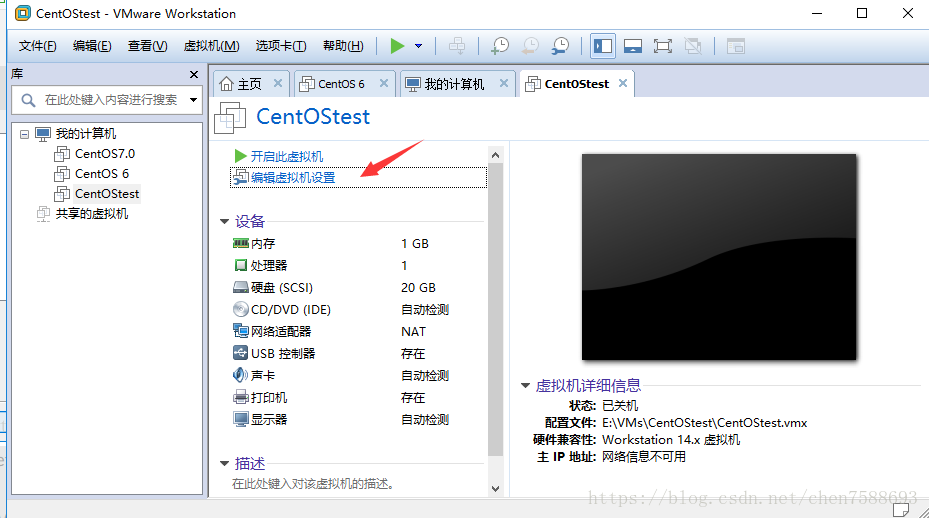Click the 20 GB disk value
The height and width of the screenshot is (518, 929).
[418, 287]
